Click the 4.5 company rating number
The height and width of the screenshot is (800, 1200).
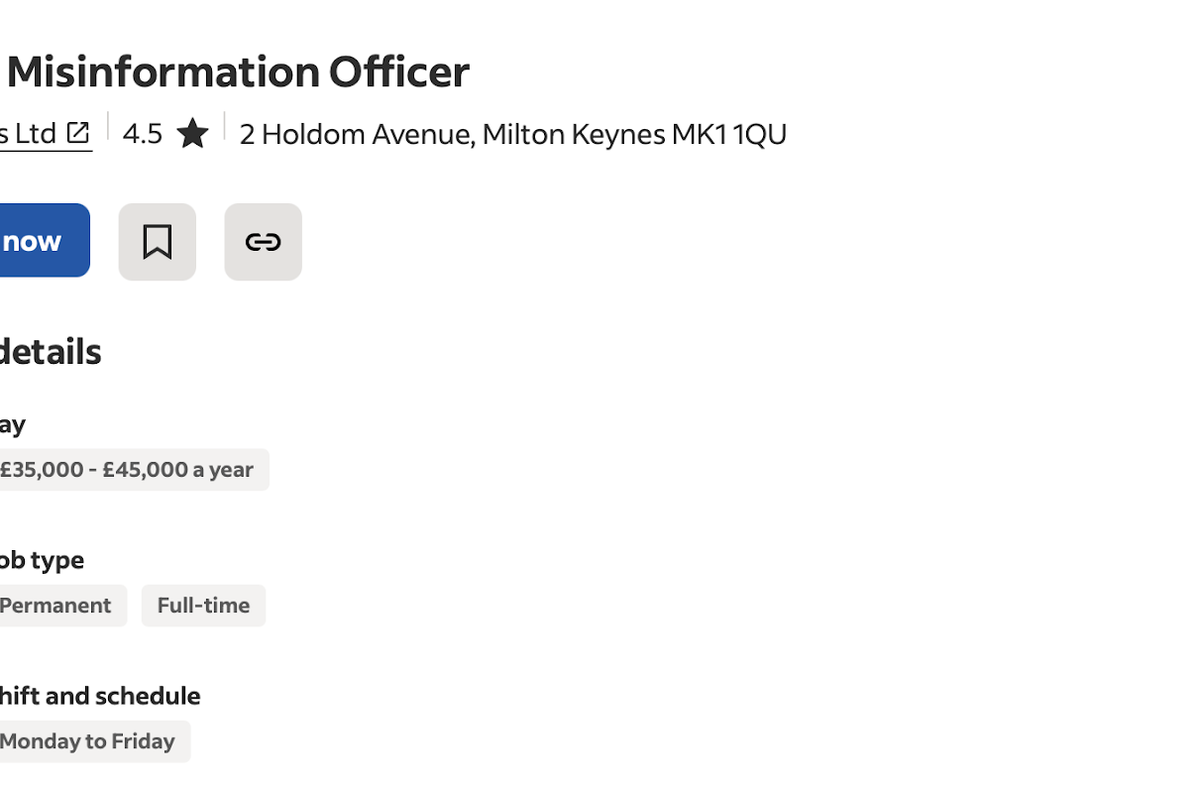tap(142, 133)
